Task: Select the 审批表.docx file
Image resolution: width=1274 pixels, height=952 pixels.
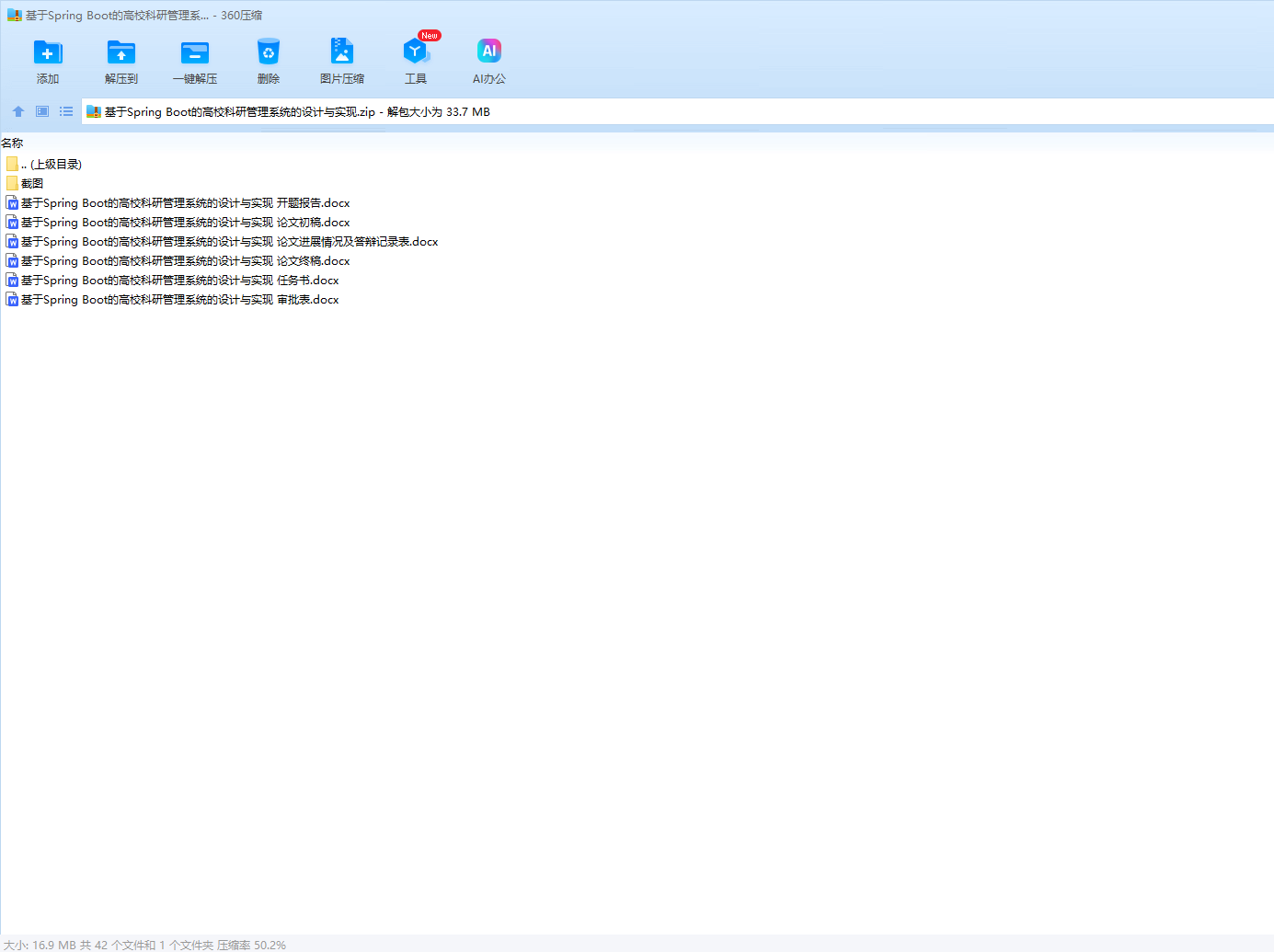Action: (x=179, y=300)
